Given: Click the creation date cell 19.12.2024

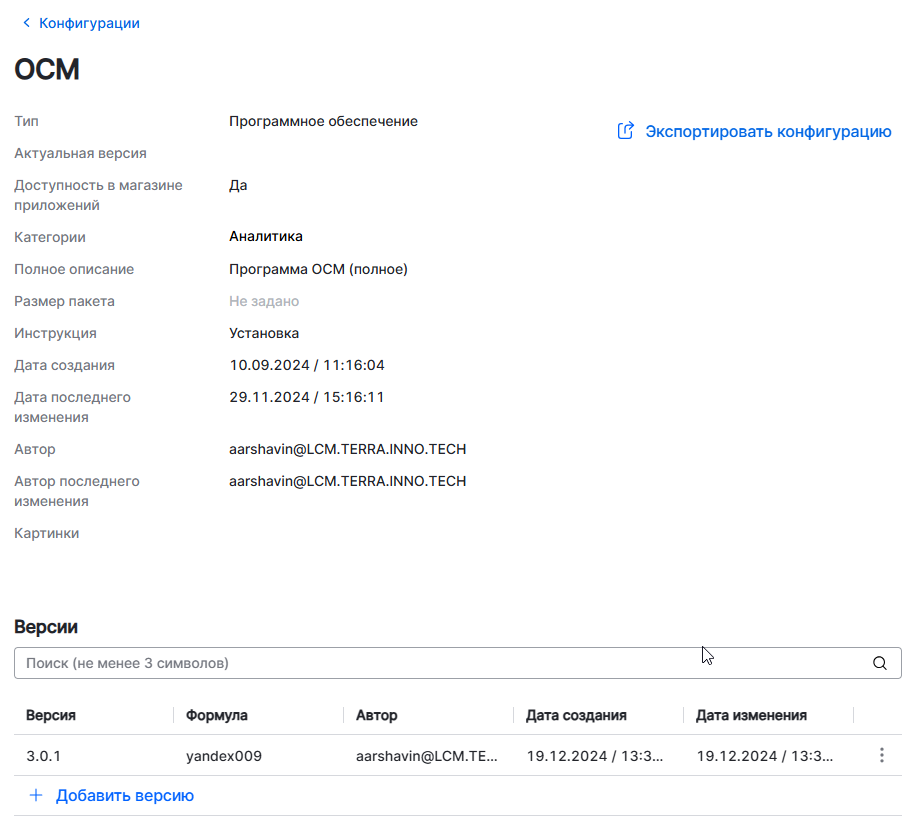Looking at the screenshot, I should pyautogui.click(x=595, y=756).
